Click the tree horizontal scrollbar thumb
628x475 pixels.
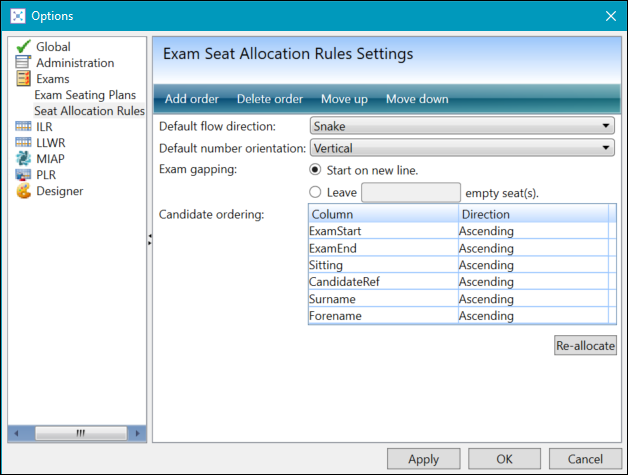pos(81,433)
